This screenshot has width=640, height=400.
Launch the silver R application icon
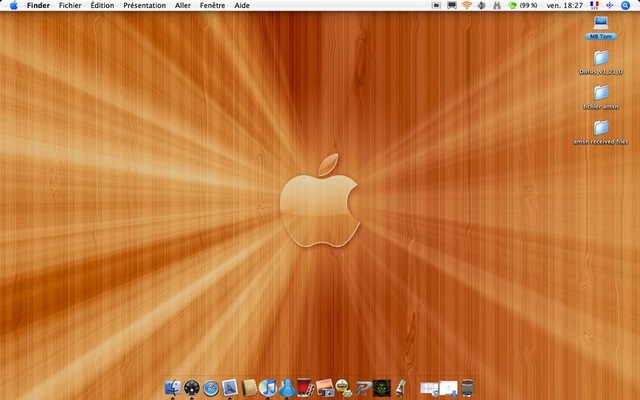click(x=363, y=388)
